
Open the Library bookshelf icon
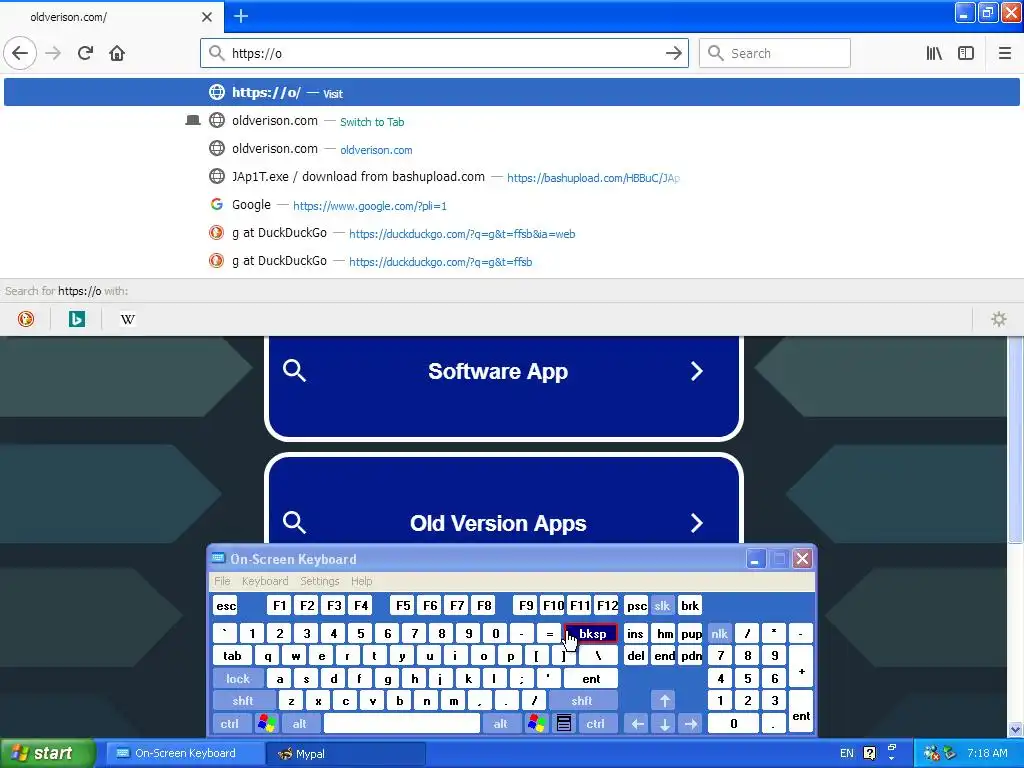pos(934,53)
